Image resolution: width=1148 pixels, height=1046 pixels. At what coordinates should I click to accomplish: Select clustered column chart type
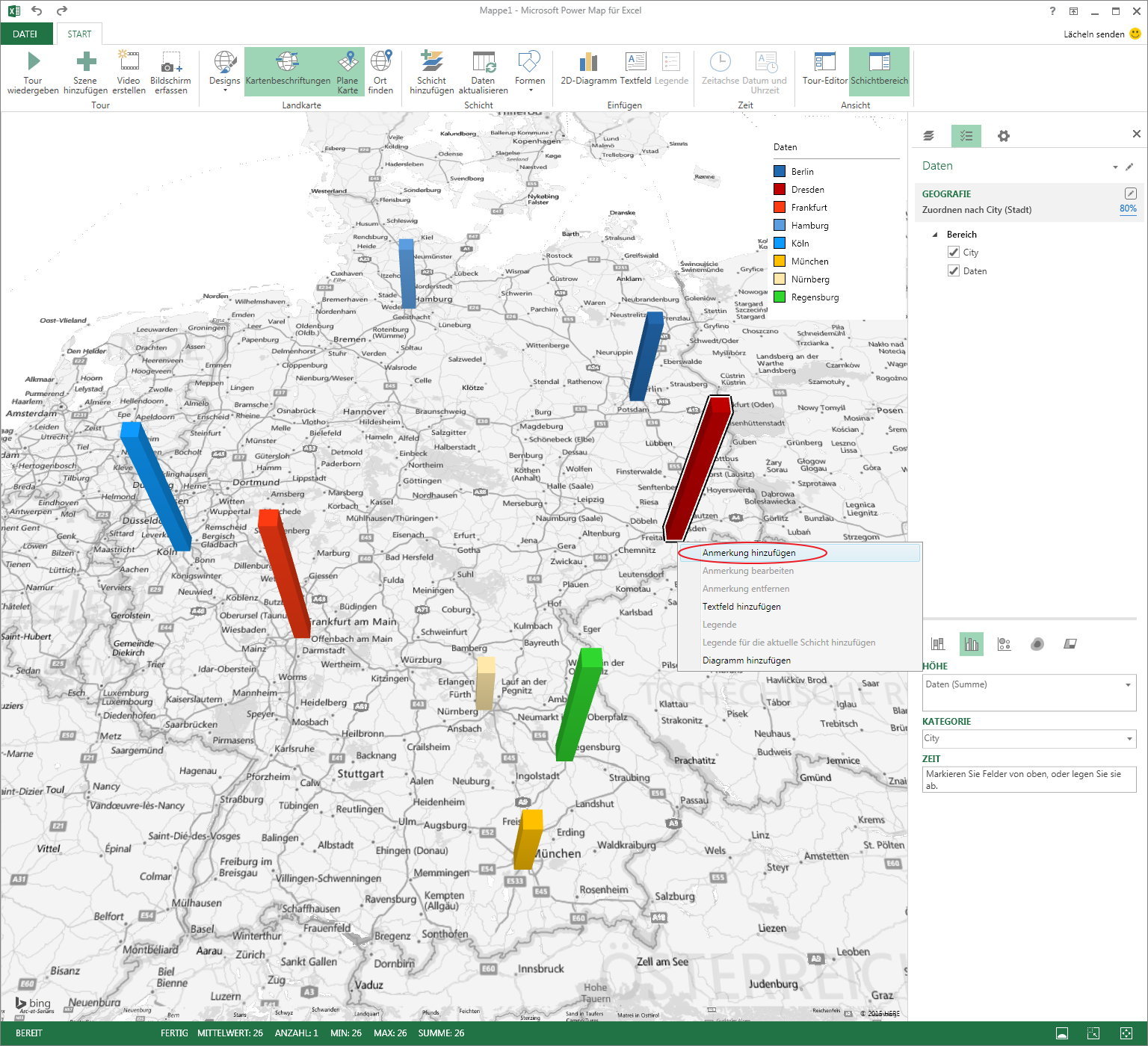(x=971, y=644)
